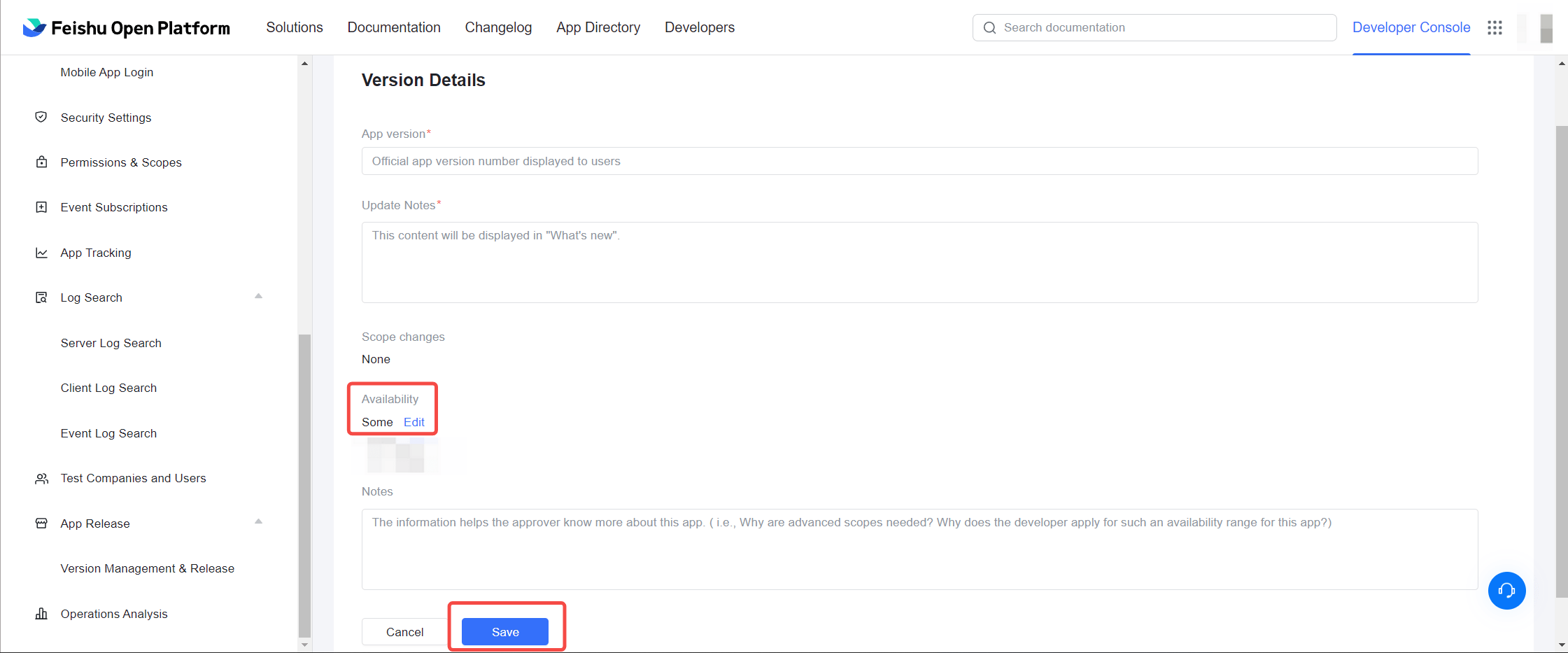Click the Operations Analysis bar chart icon

click(41, 614)
